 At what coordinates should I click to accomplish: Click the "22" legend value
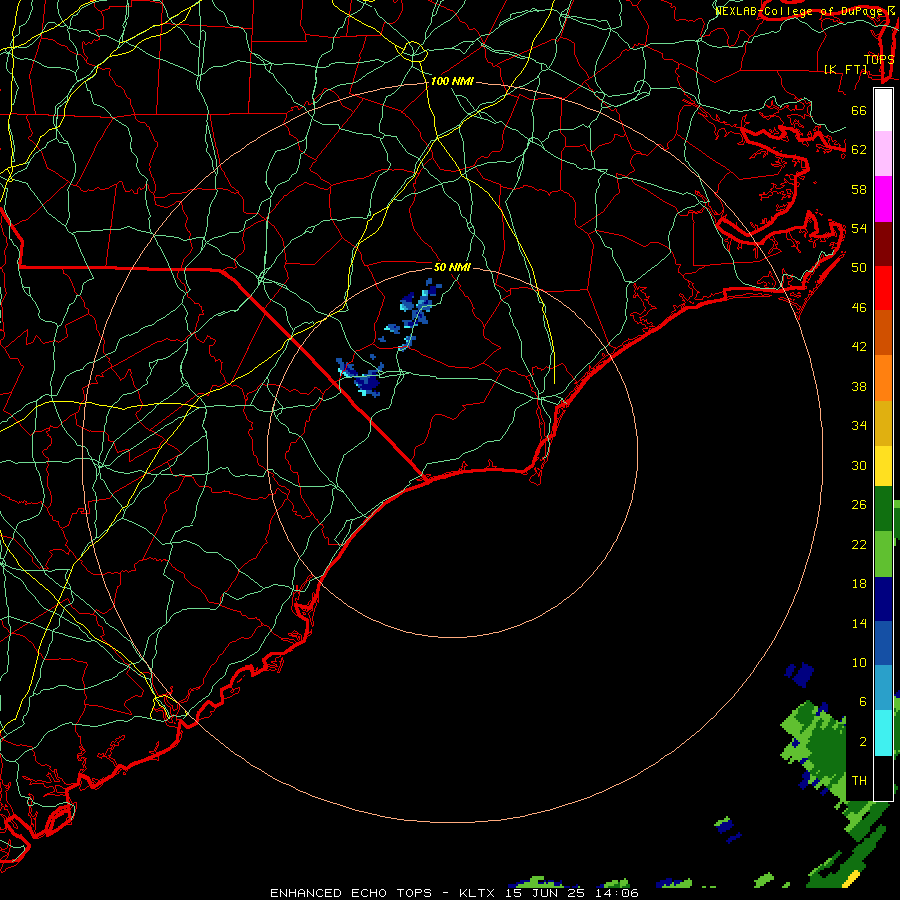[859, 544]
